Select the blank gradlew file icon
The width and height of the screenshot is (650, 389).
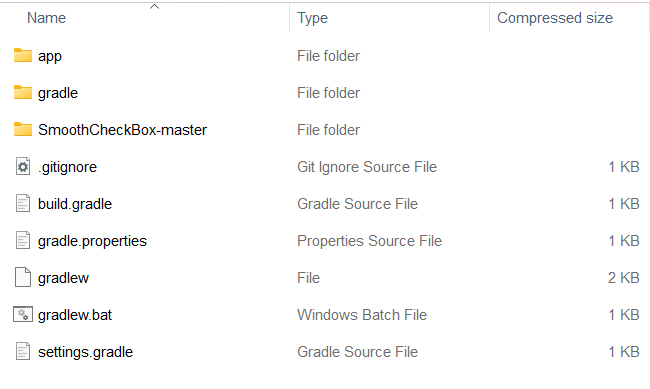[x=23, y=277]
